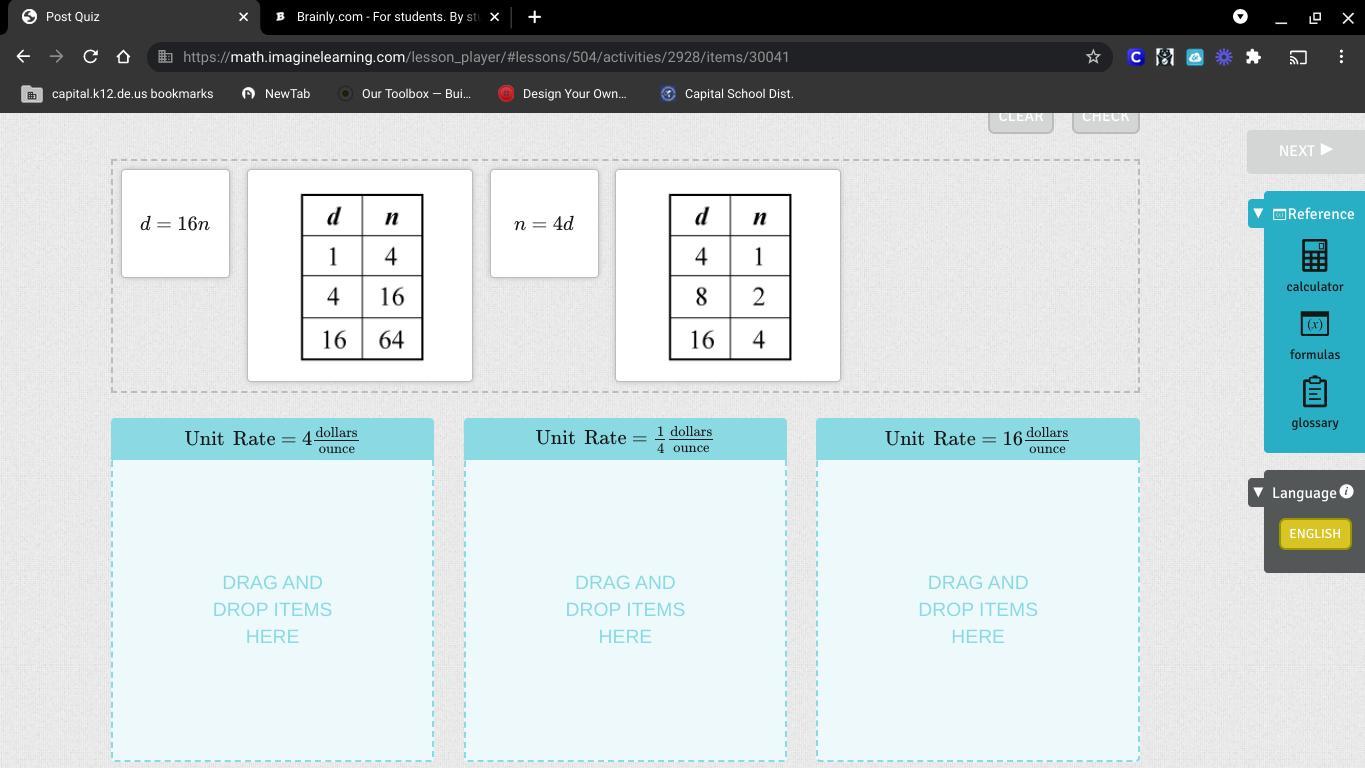This screenshot has height=768, width=1365.
Task: Close the browser window
Action: 1348,17
